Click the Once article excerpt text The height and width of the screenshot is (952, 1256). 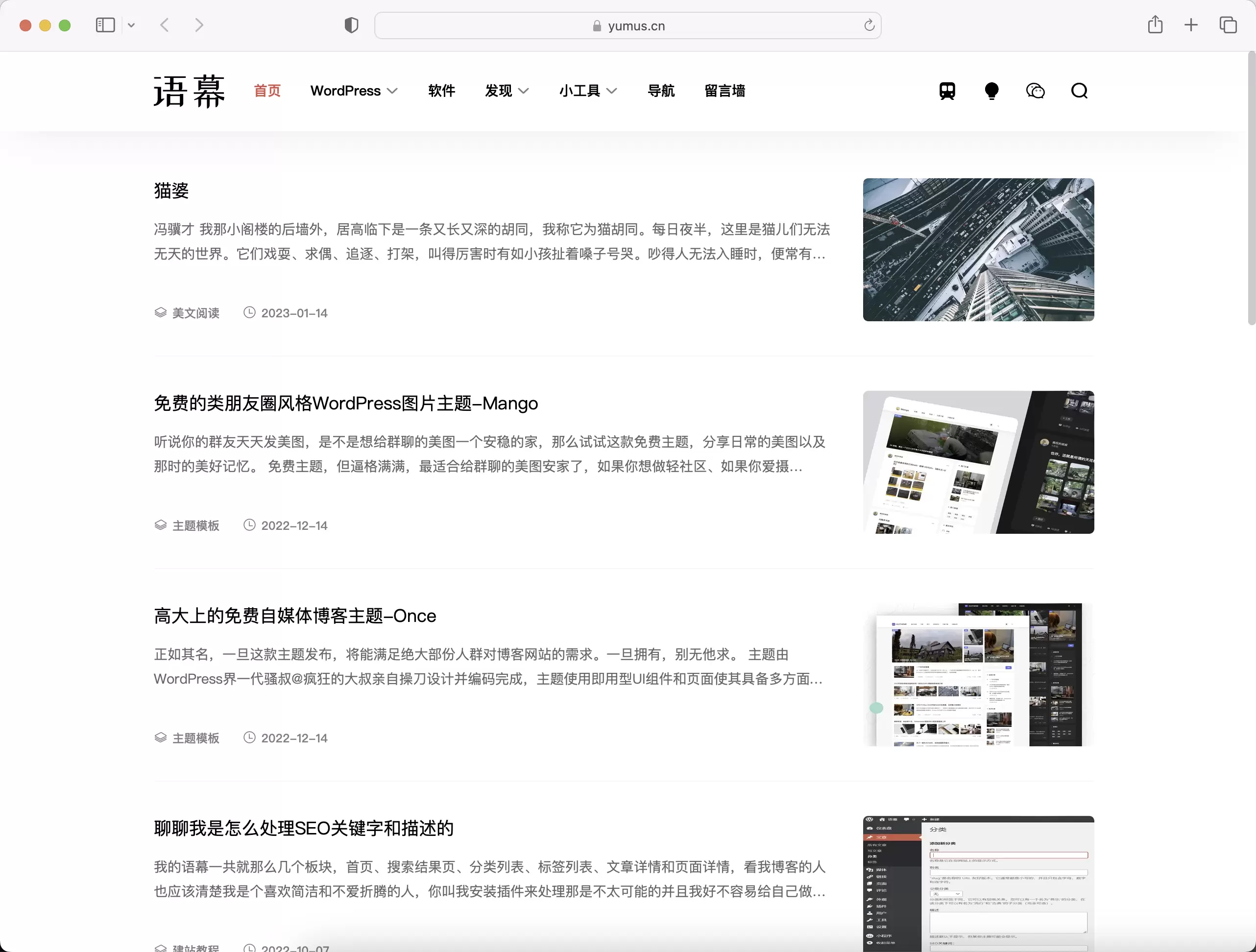click(x=488, y=666)
